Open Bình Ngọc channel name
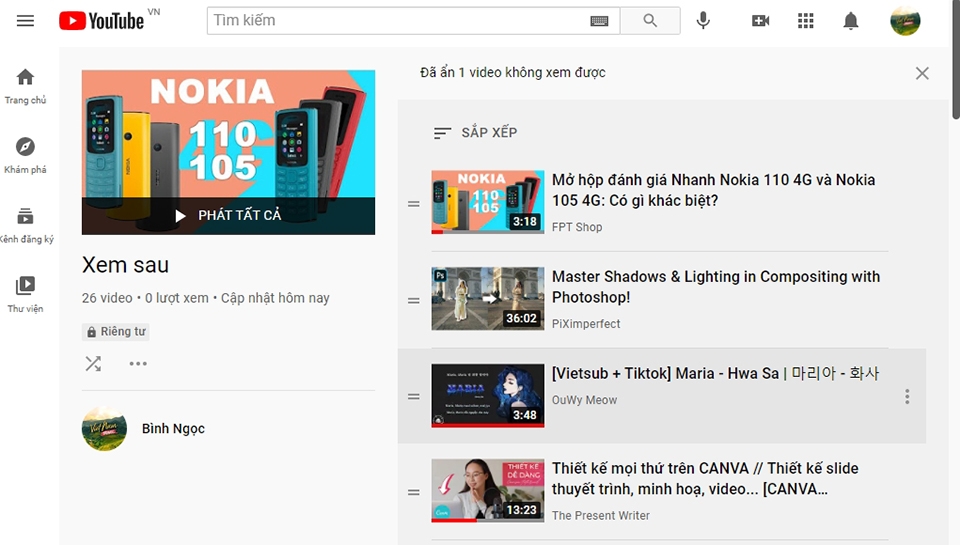Viewport: 960px width, 545px height. point(173,429)
